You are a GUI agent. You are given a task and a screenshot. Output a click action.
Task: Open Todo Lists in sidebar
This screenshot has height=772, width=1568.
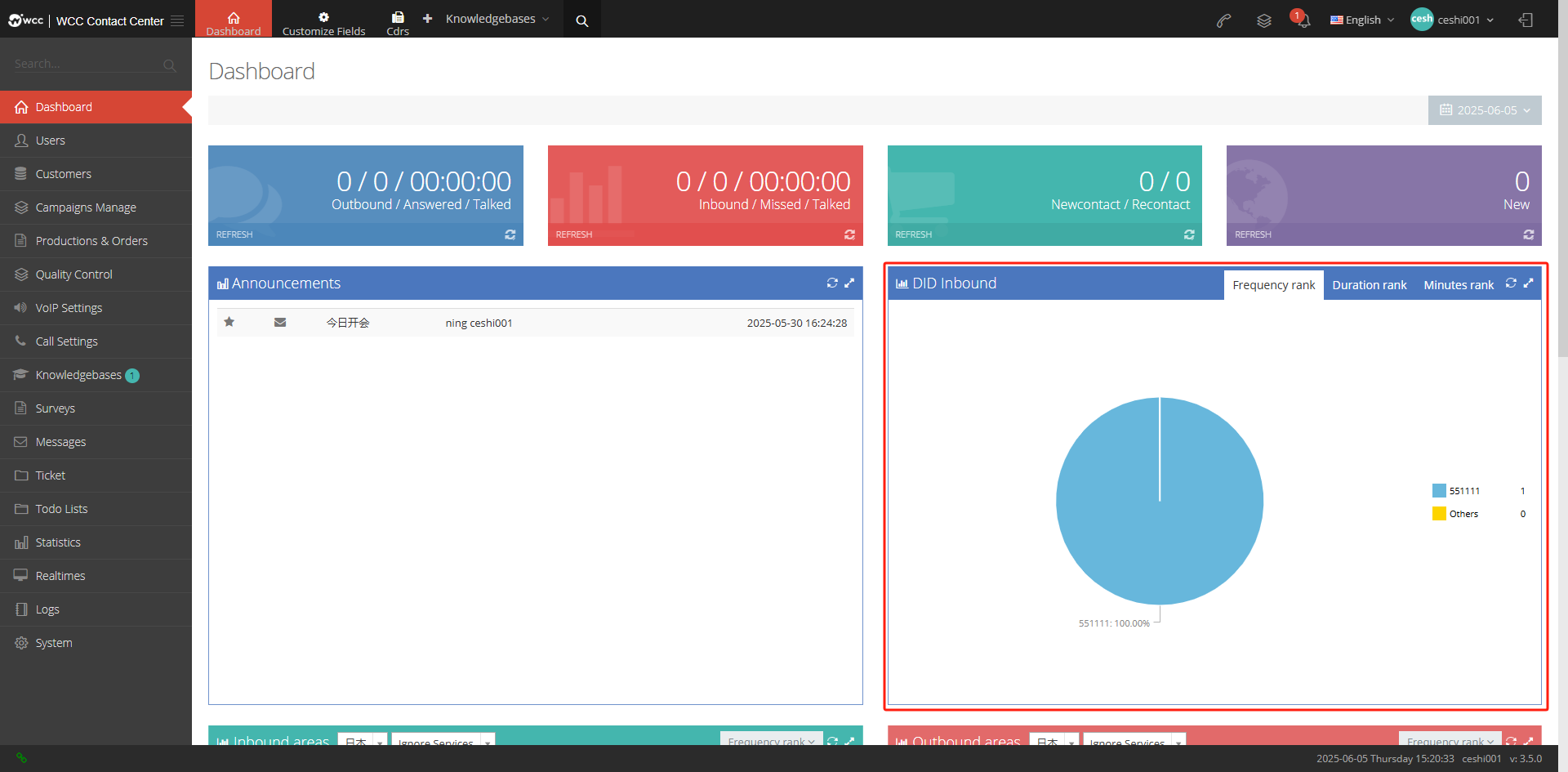point(96,509)
